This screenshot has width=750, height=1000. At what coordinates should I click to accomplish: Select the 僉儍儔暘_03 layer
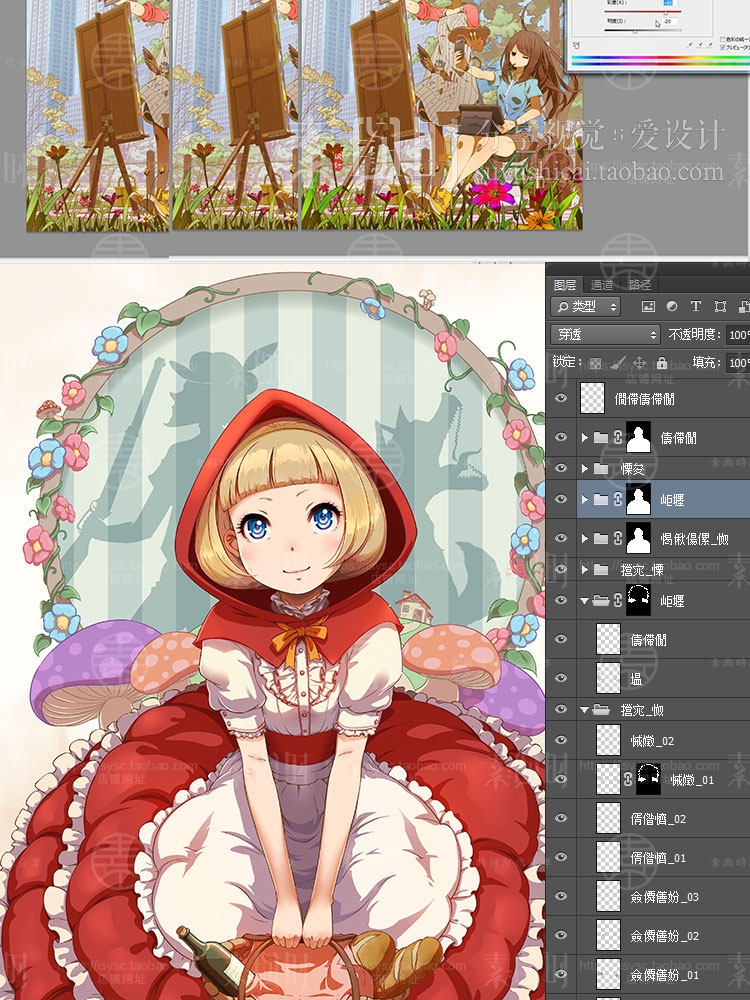pos(665,897)
